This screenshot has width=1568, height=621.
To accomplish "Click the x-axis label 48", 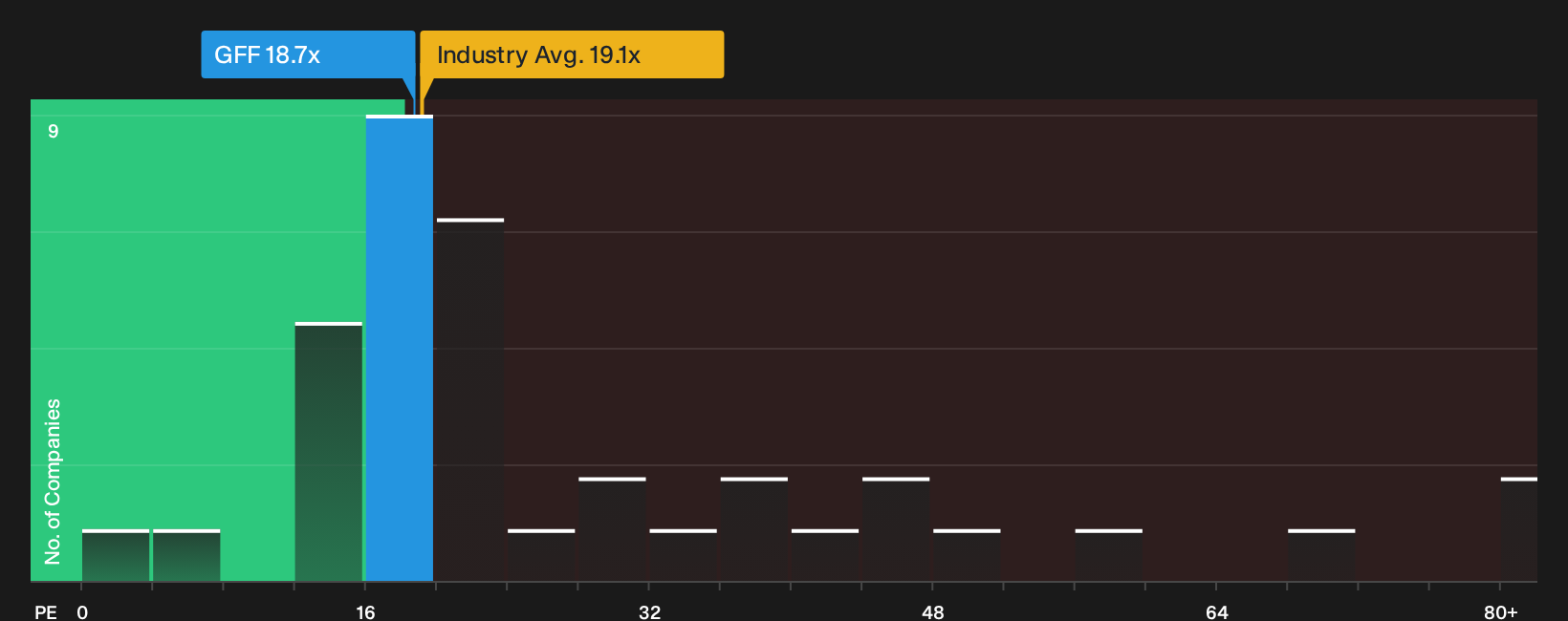I will click(933, 611).
